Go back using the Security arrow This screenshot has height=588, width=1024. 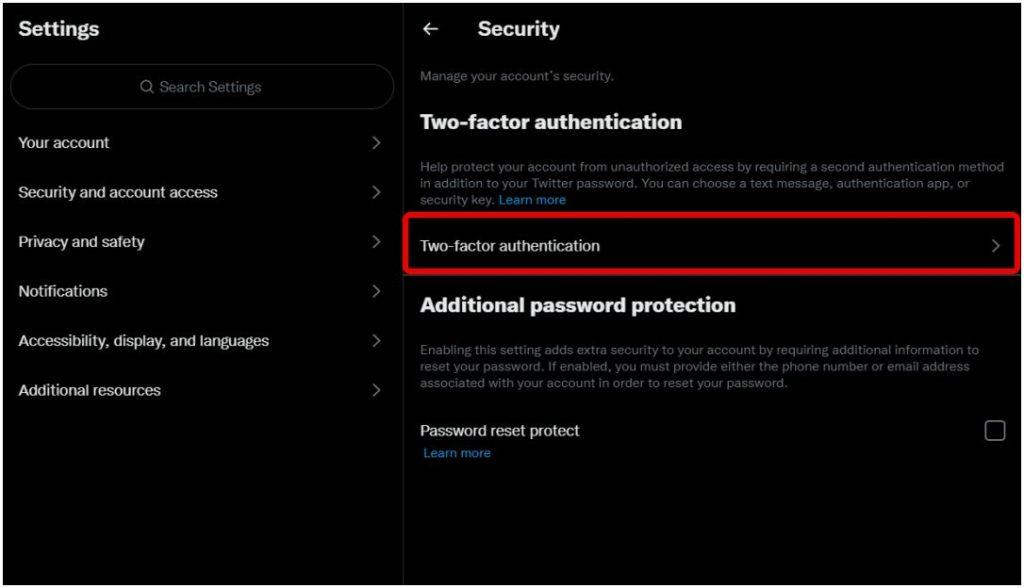[430, 29]
